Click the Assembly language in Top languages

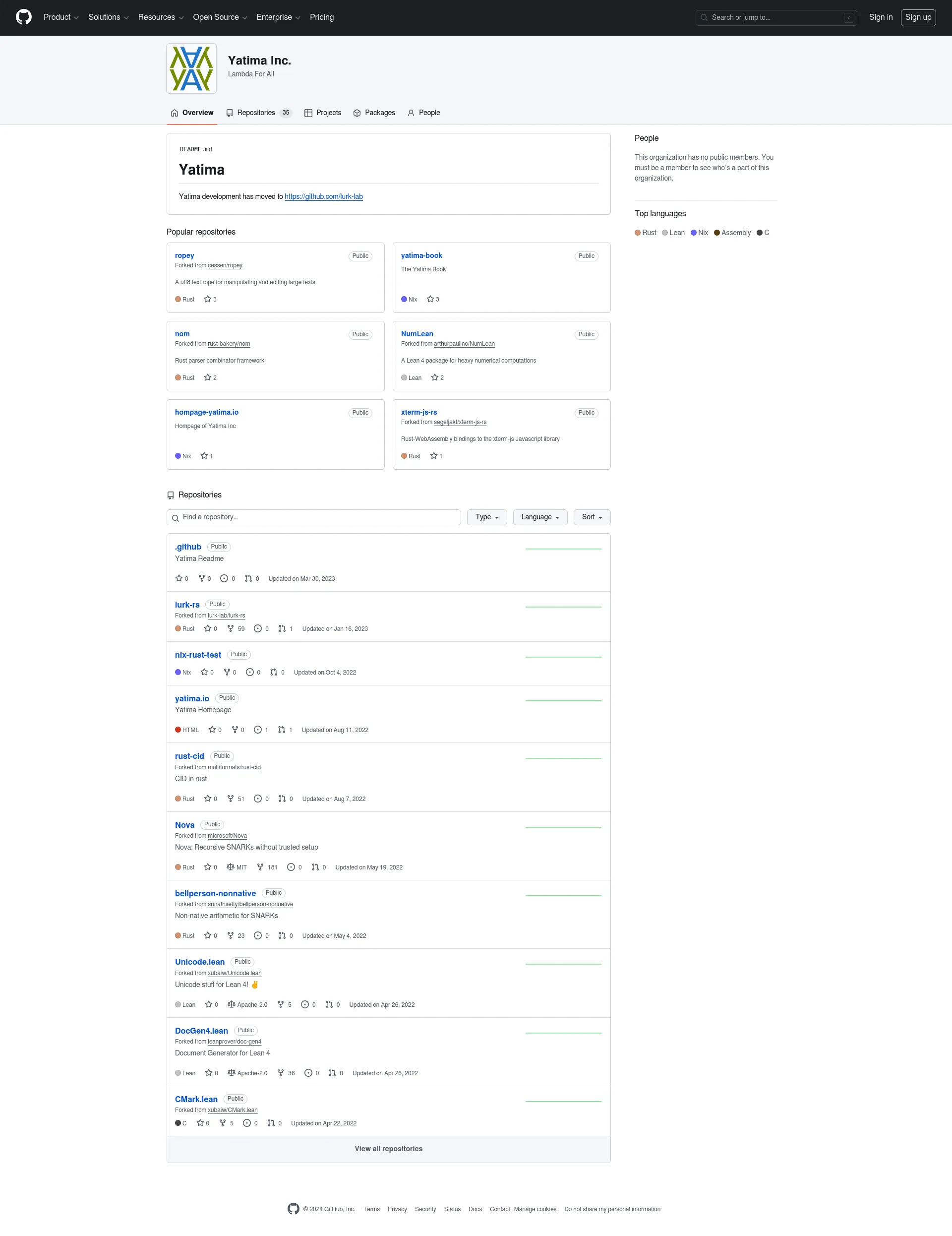pos(732,233)
